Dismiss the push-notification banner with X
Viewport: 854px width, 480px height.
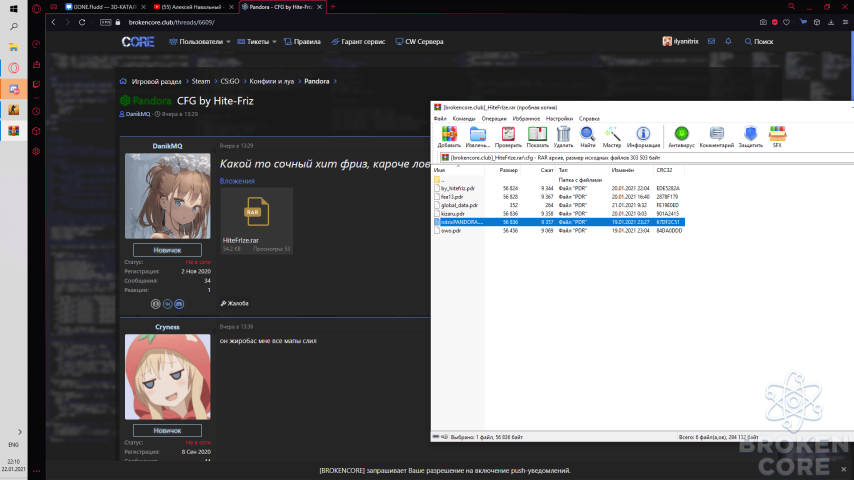click(844, 469)
